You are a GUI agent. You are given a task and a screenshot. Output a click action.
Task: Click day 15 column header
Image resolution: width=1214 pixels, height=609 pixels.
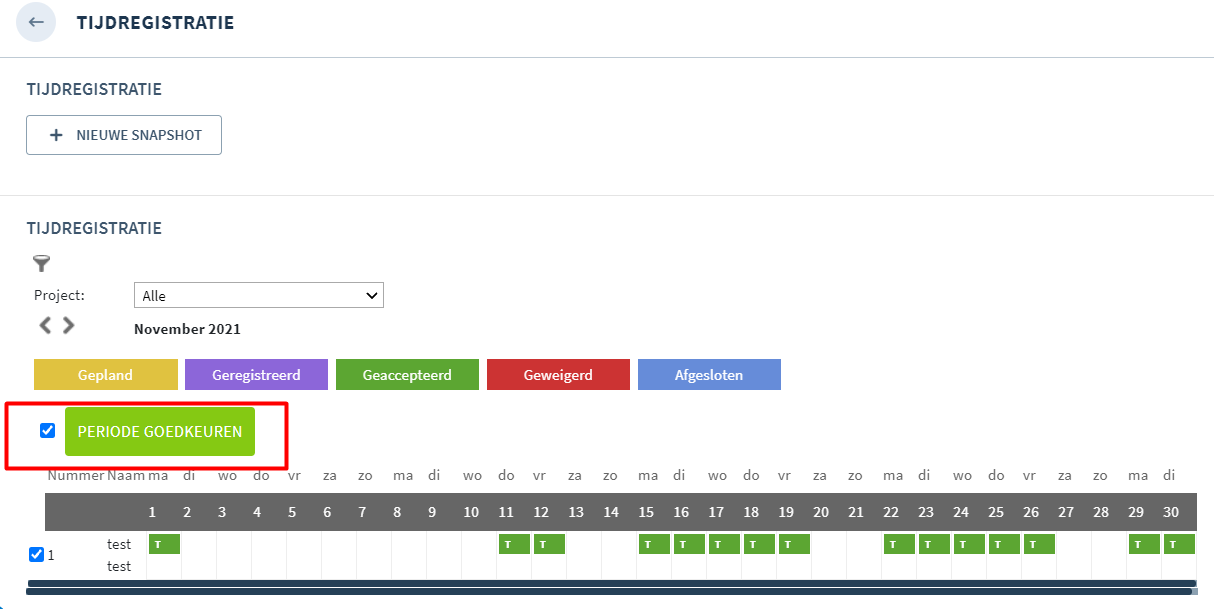[646, 512]
